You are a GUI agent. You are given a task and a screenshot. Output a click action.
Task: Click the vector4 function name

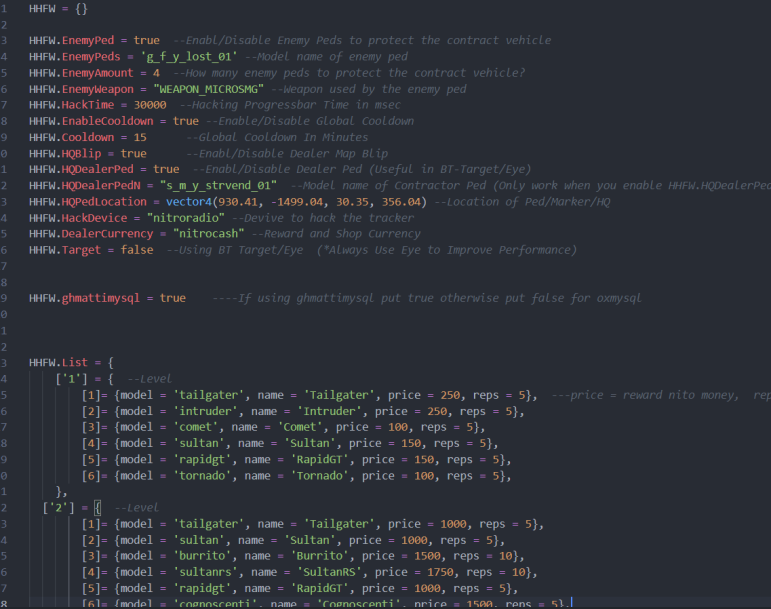pyautogui.click(x=189, y=202)
